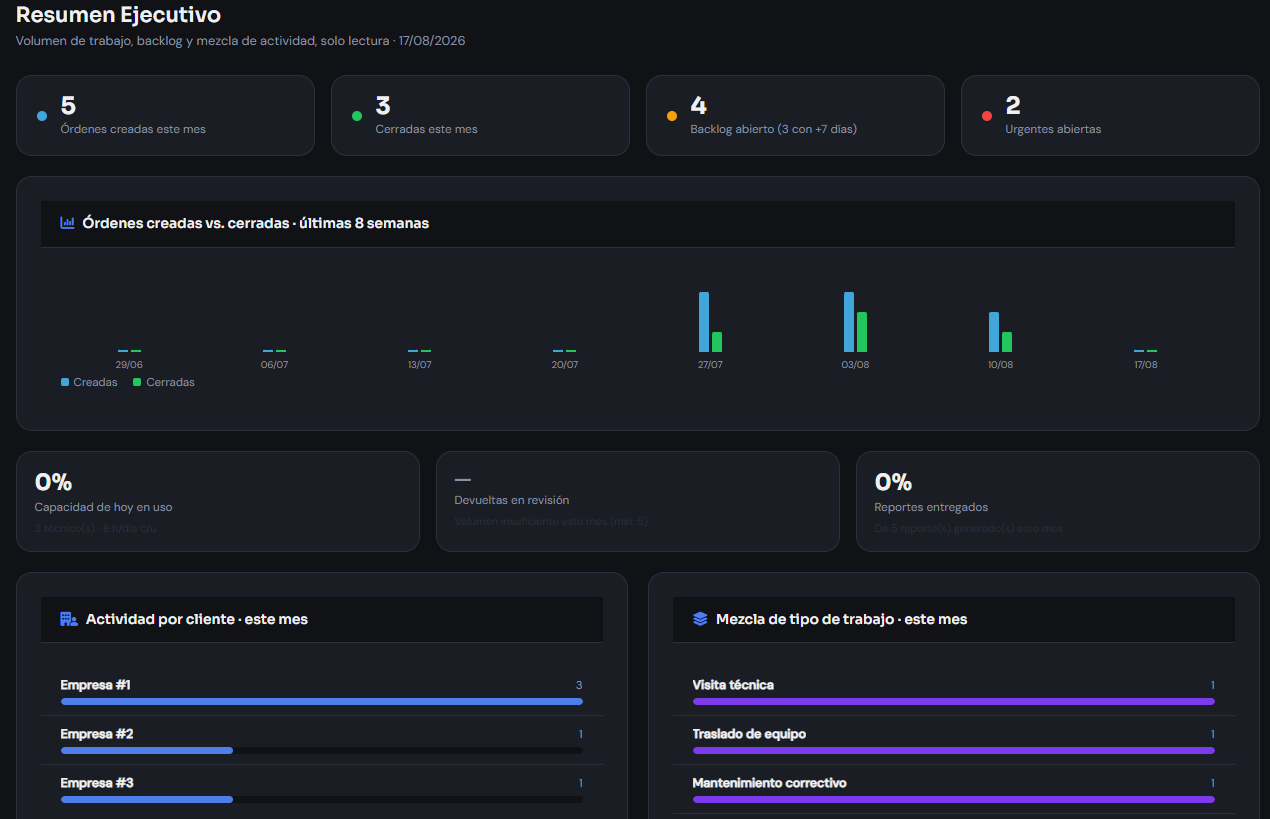This screenshot has width=1270, height=819.
Task: Click the "Mezcla de tipo de trabajo · este mes" title
Action: point(842,619)
